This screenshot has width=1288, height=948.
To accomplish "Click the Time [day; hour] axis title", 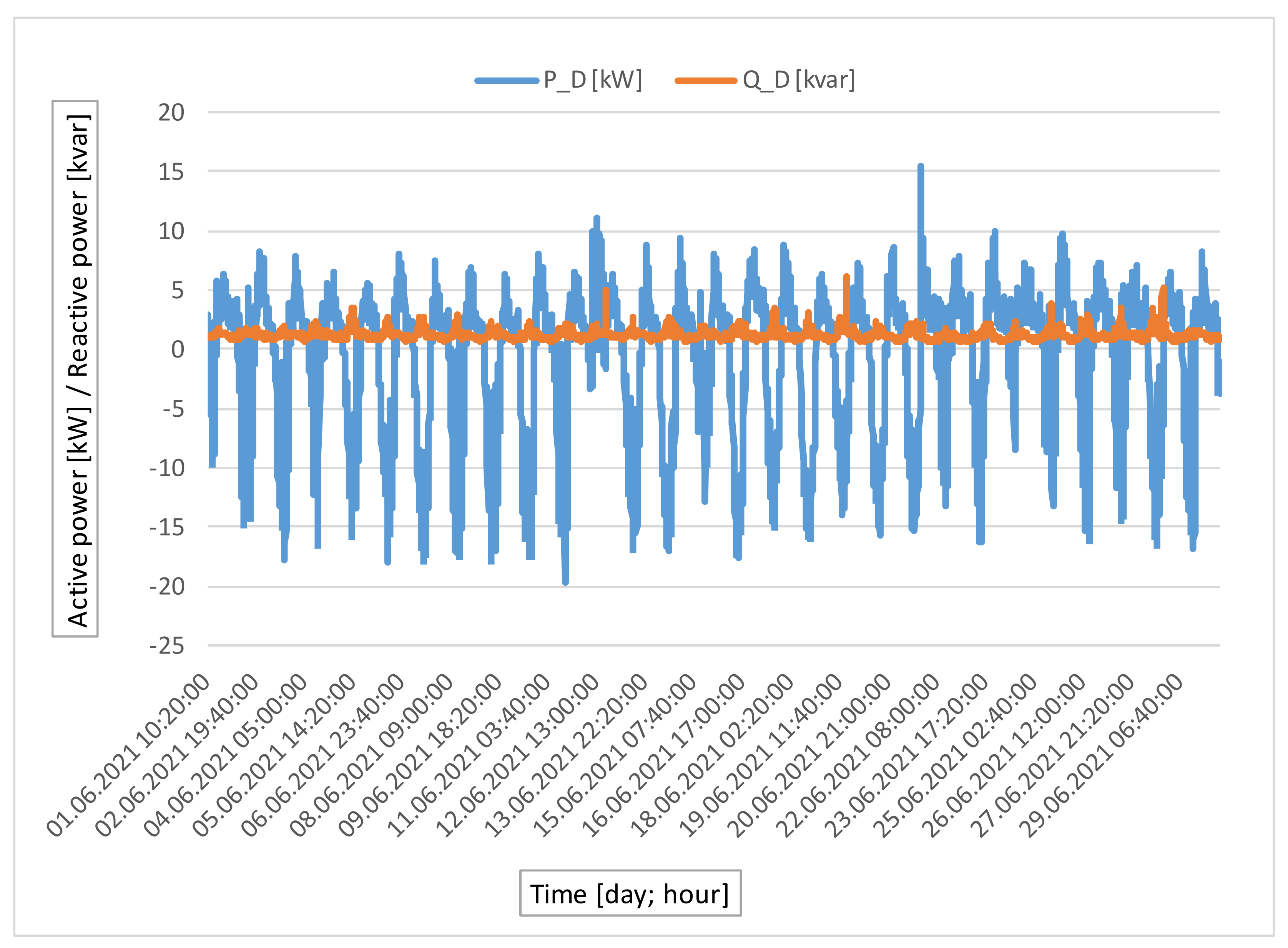I will click(630, 893).
